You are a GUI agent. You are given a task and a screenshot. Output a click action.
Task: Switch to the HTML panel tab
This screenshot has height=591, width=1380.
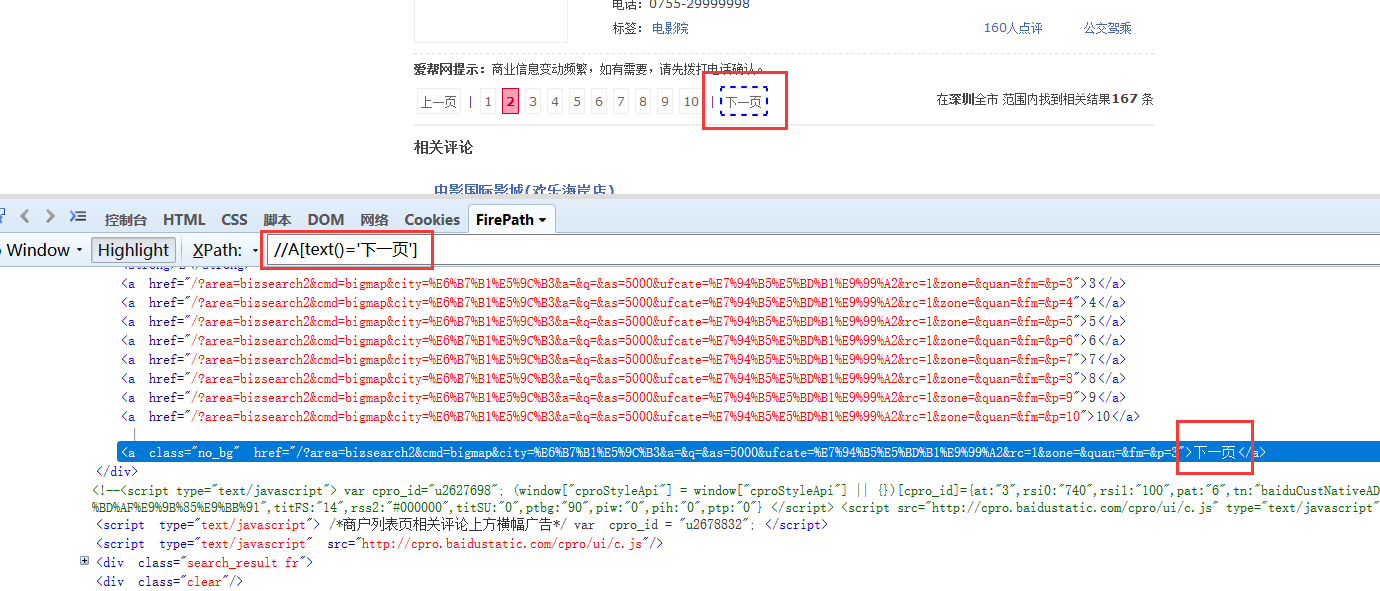point(184,220)
